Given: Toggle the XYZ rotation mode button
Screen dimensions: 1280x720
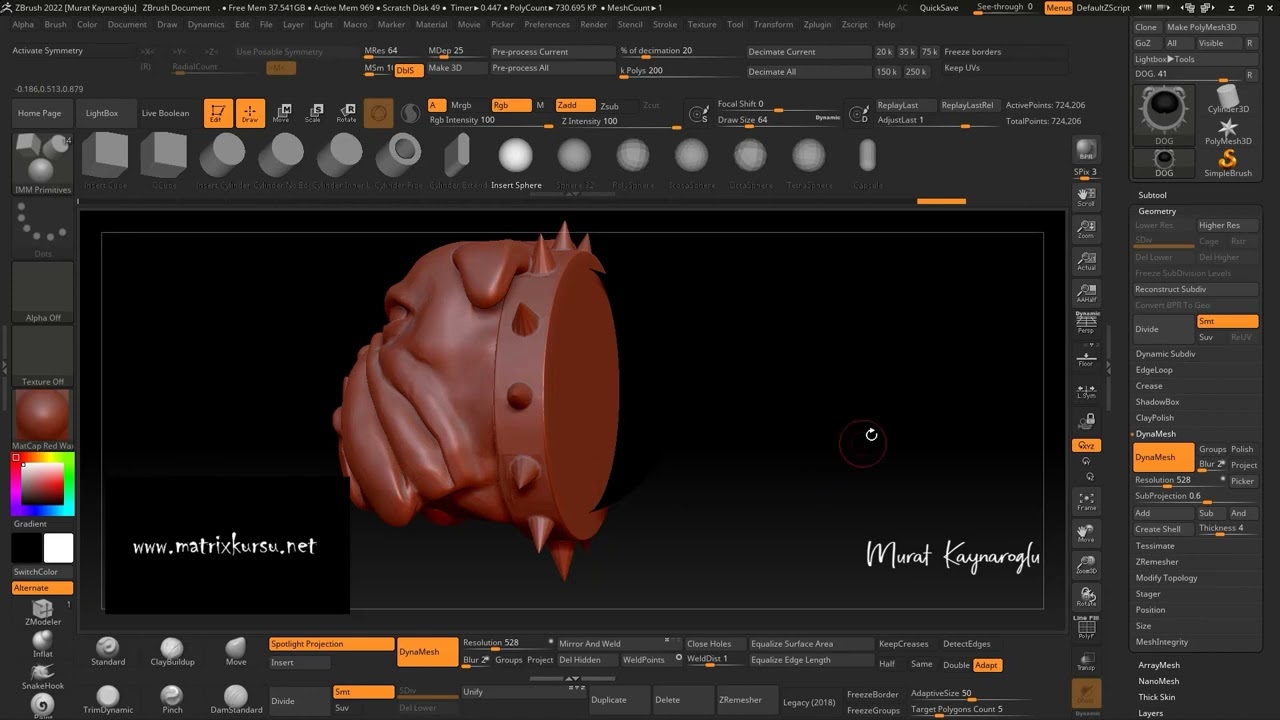Looking at the screenshot, I should (x=1085, y=445).
